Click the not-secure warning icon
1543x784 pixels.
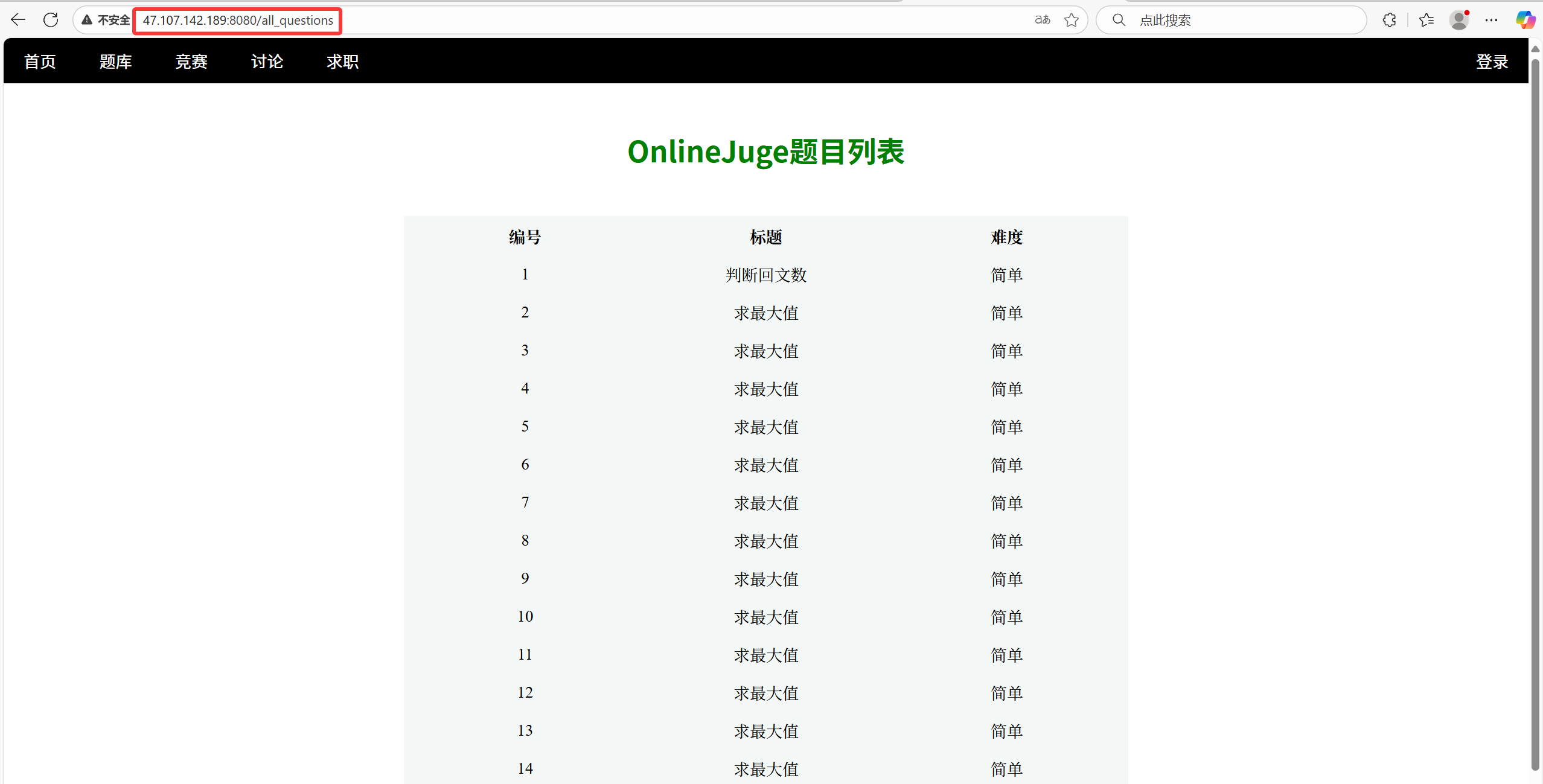coord(88,20)
